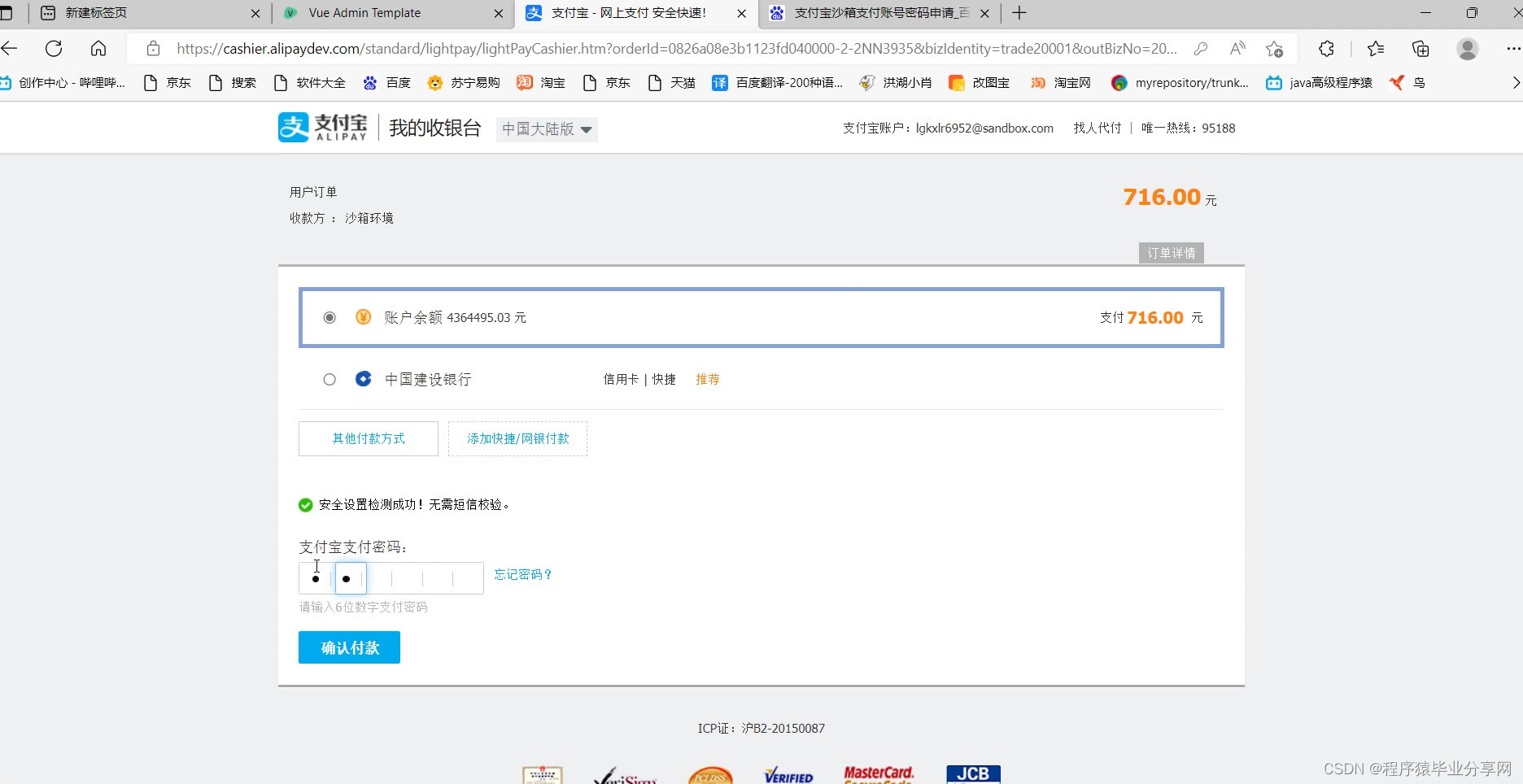Switch to the 支付宝 - 网上支付 tab

(636, 13)
